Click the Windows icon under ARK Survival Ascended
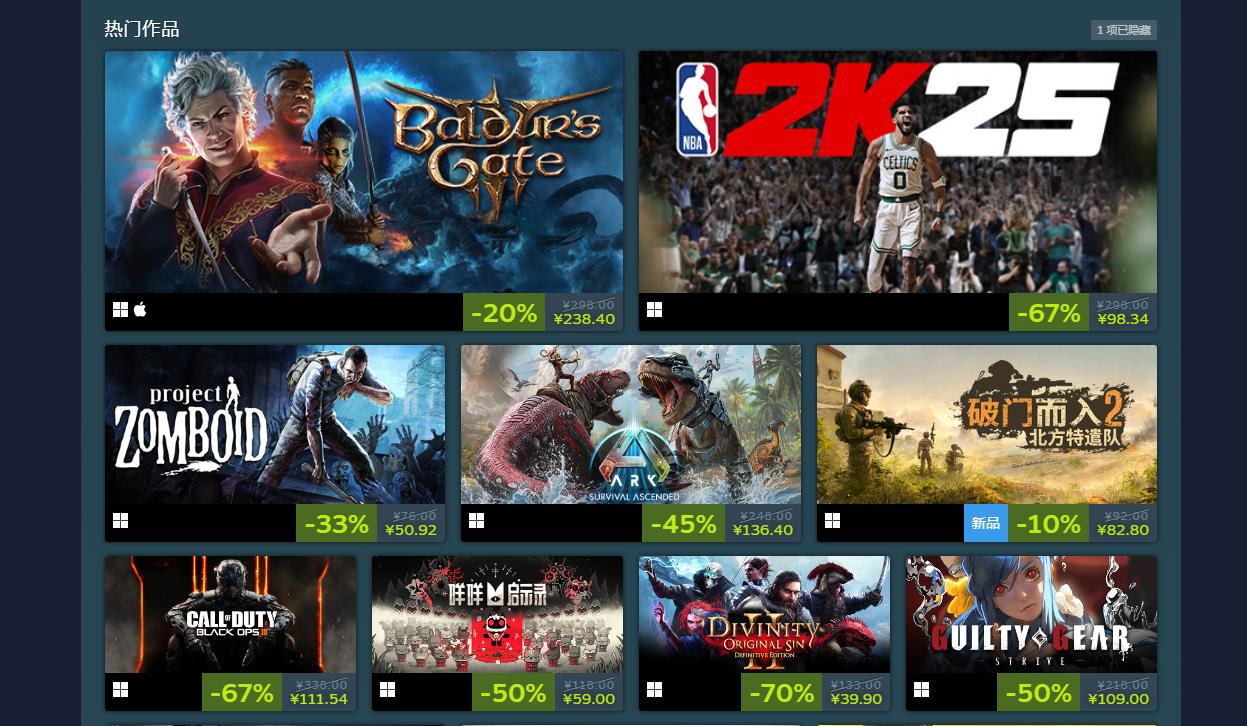The width and height of the screenshot is (1247, 726). click(476, 521)
